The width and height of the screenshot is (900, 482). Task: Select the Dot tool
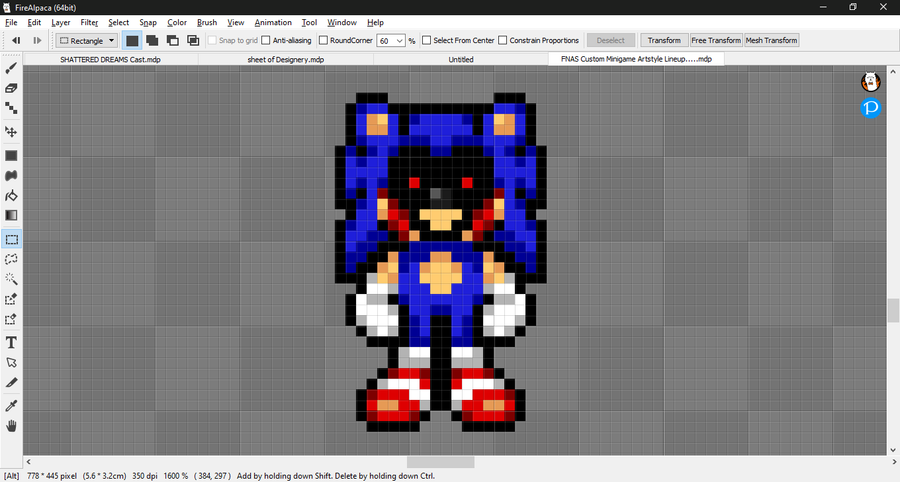point(11,108)
